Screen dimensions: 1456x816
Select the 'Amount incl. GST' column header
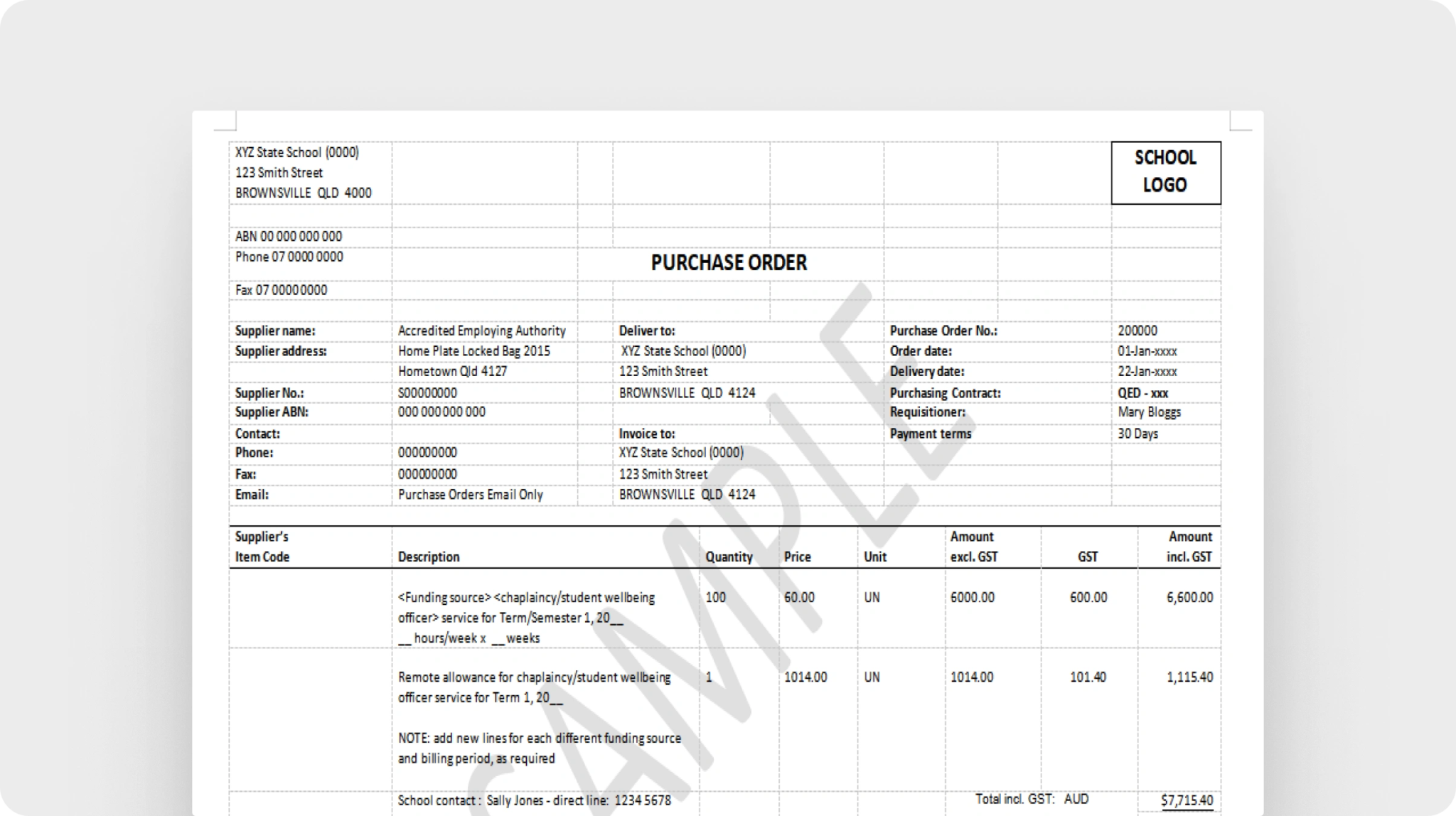tap(1189, 547)
